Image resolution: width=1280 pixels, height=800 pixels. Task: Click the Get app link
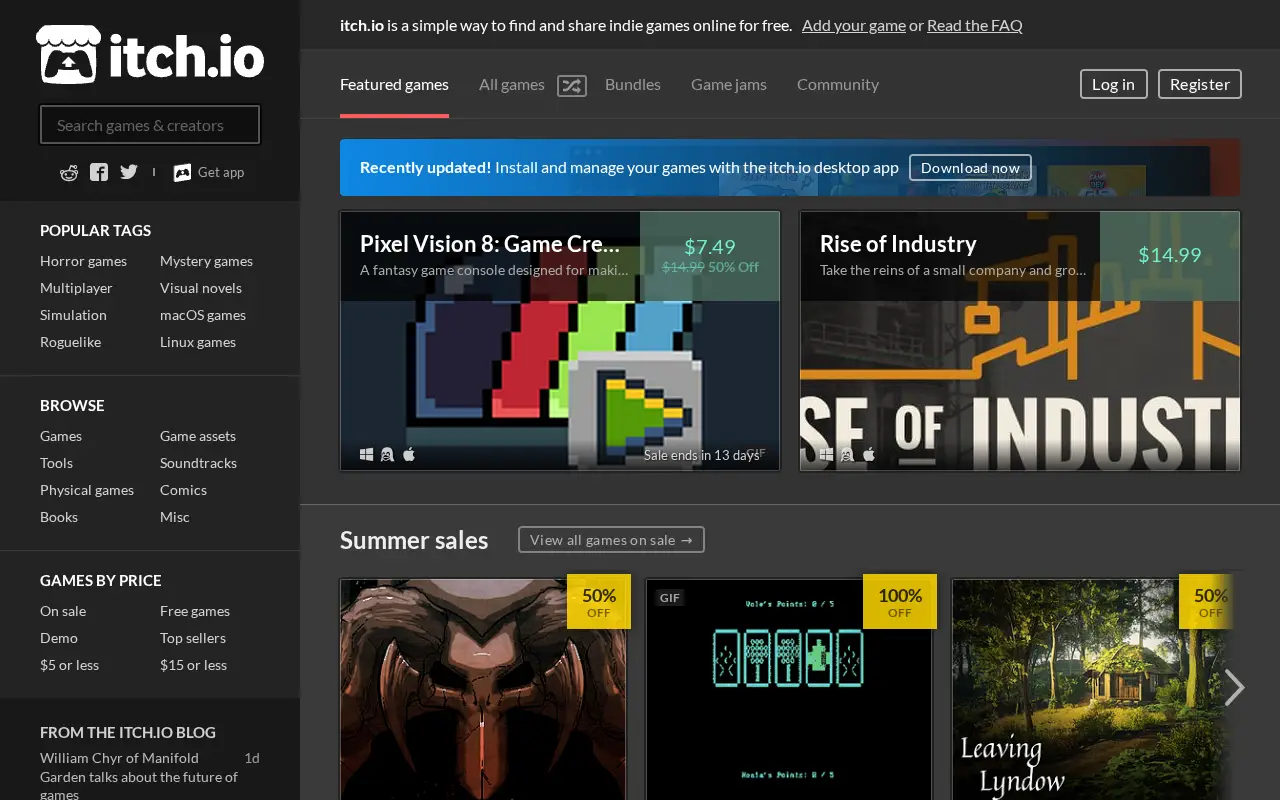coord(208,172)
